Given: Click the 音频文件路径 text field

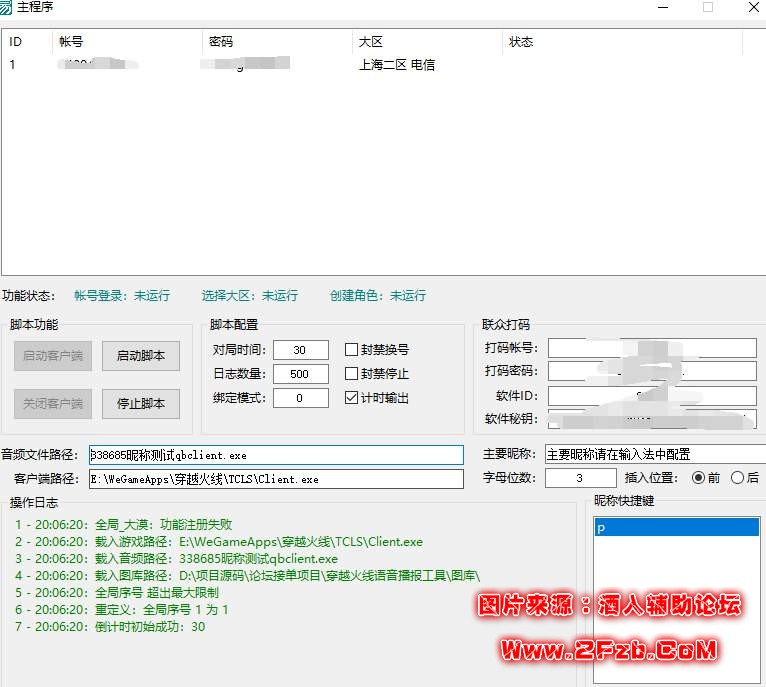Looking at the screenshot, I should pyautogui.click(x=276, y=455).
